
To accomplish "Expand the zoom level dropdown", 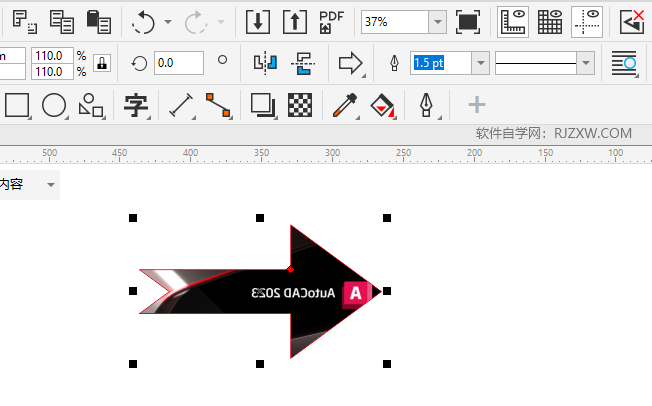I will tap(437, 22).
